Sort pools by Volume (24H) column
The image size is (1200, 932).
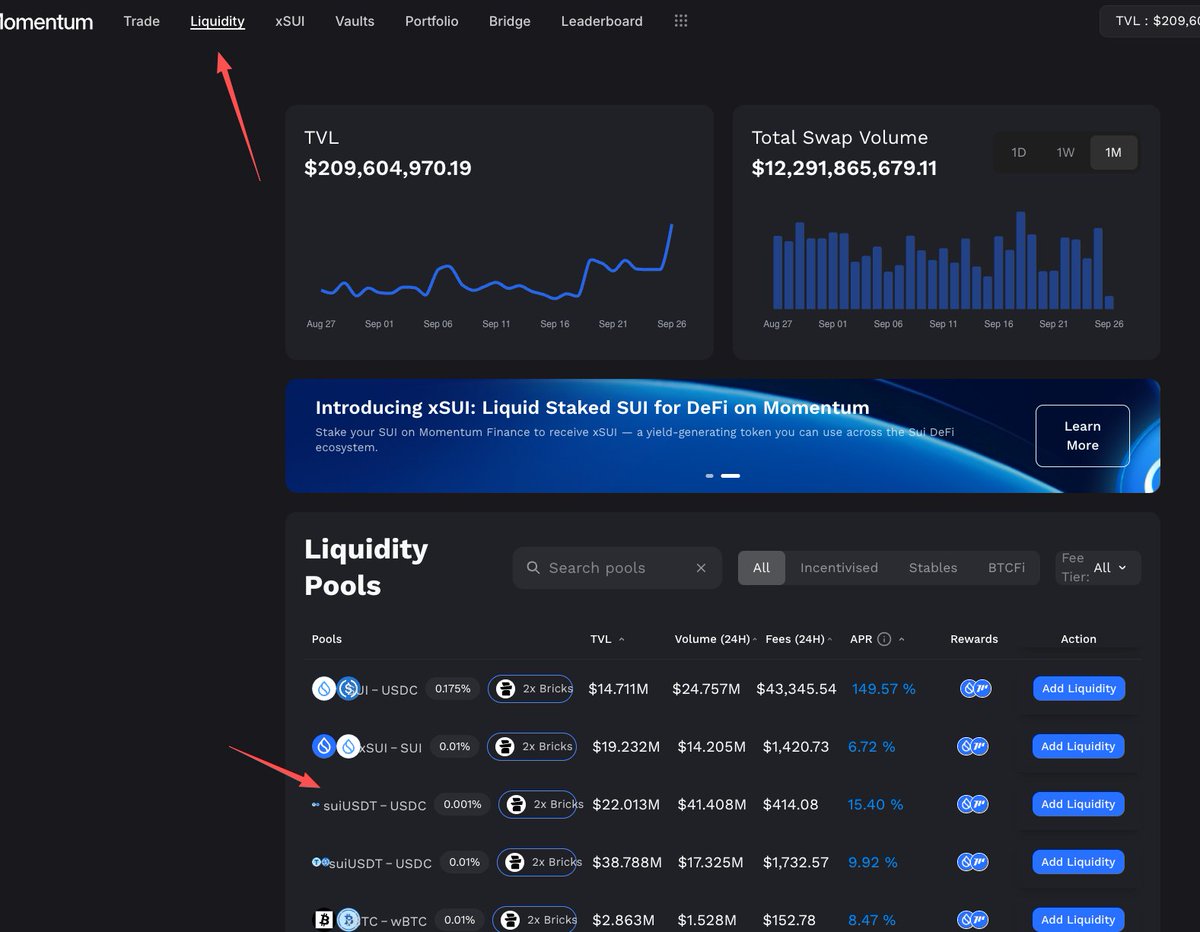(x=716, y=639)
